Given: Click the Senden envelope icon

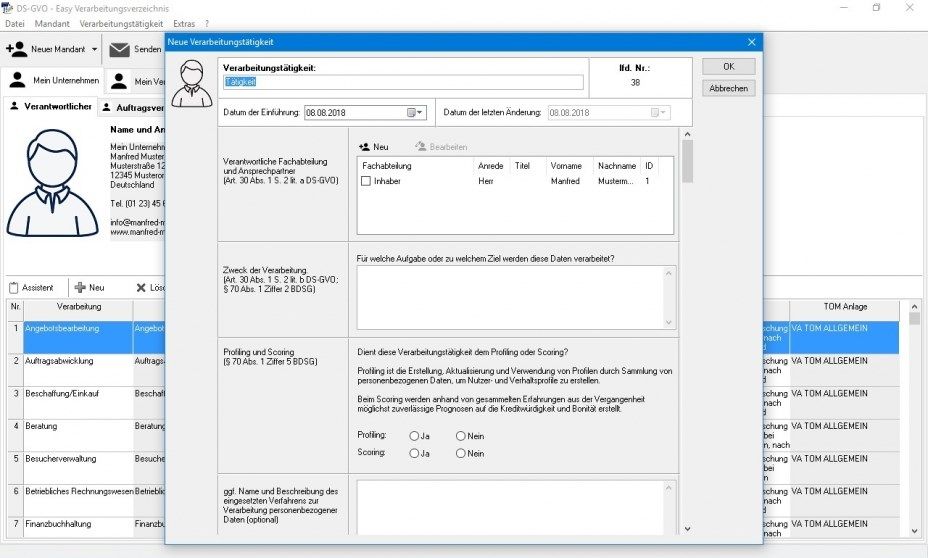Looking at the screenshot, I should tap(119, 50).
